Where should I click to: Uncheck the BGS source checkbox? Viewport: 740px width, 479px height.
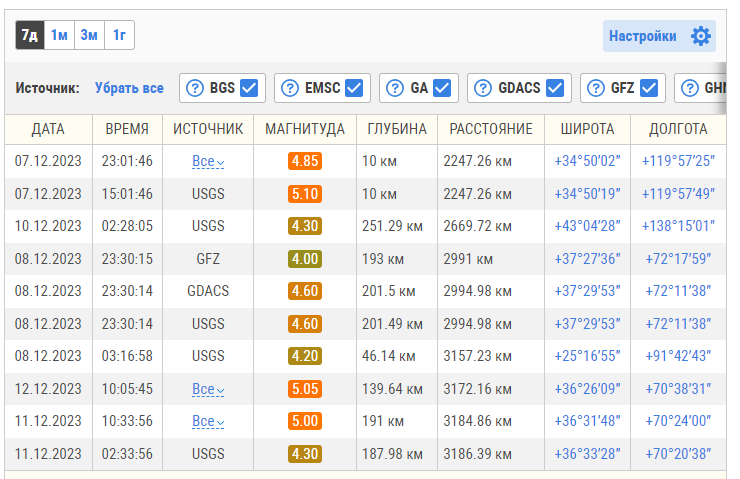pyautogui.click(x=249, y=88)
